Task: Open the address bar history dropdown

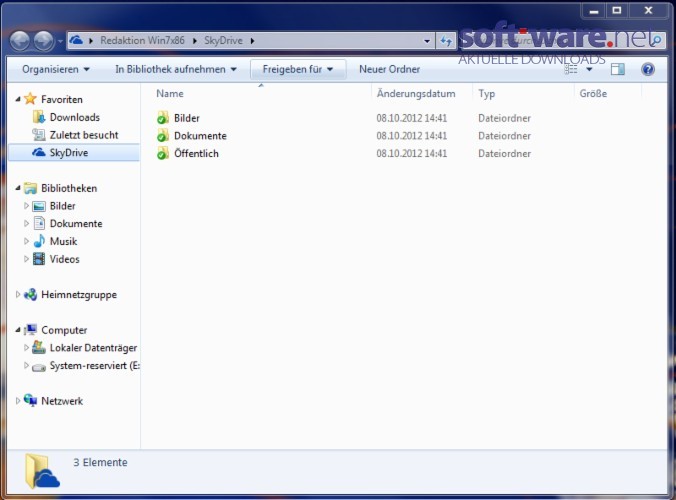Action: (x=427, y=41)
